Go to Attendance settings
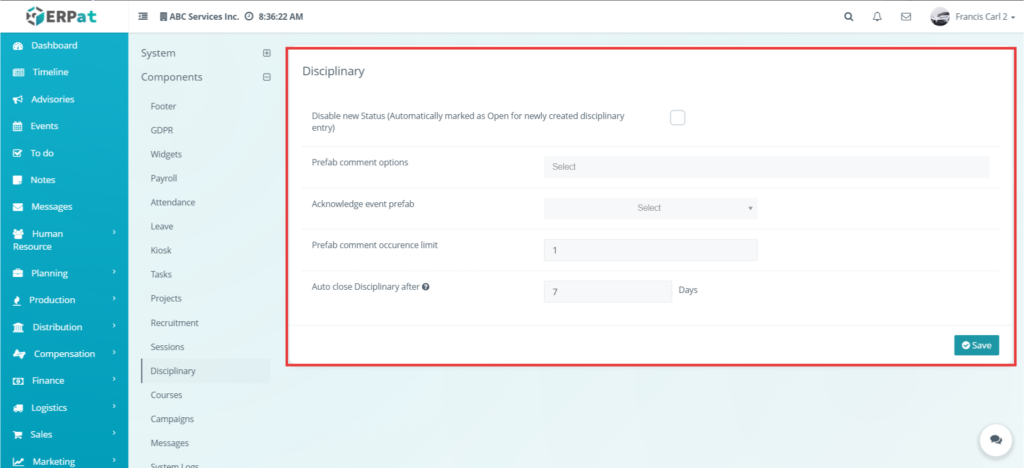The image size is (1024, 468). 173,202
